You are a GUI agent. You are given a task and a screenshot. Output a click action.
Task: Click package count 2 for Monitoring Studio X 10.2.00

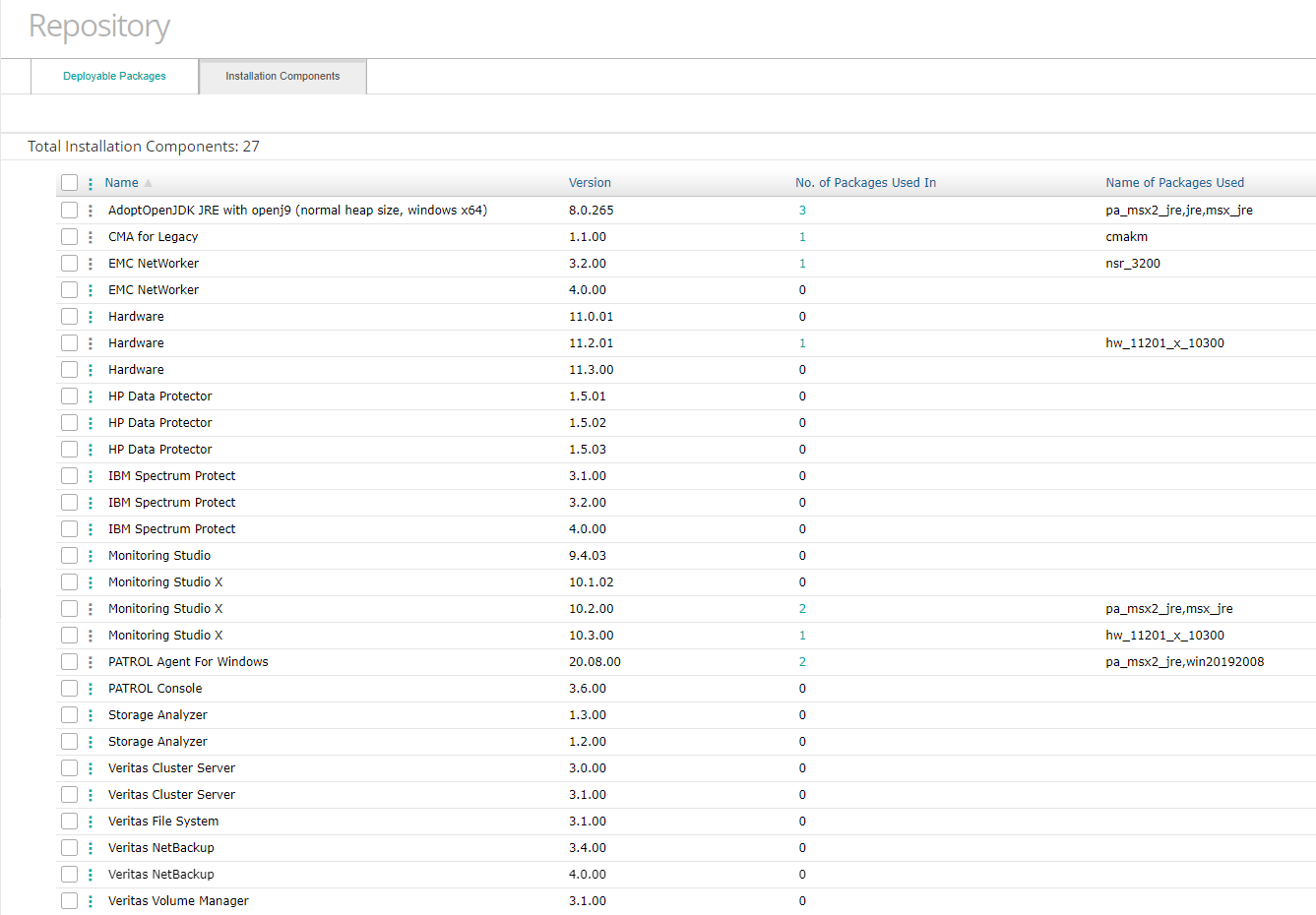pos(802,609)
